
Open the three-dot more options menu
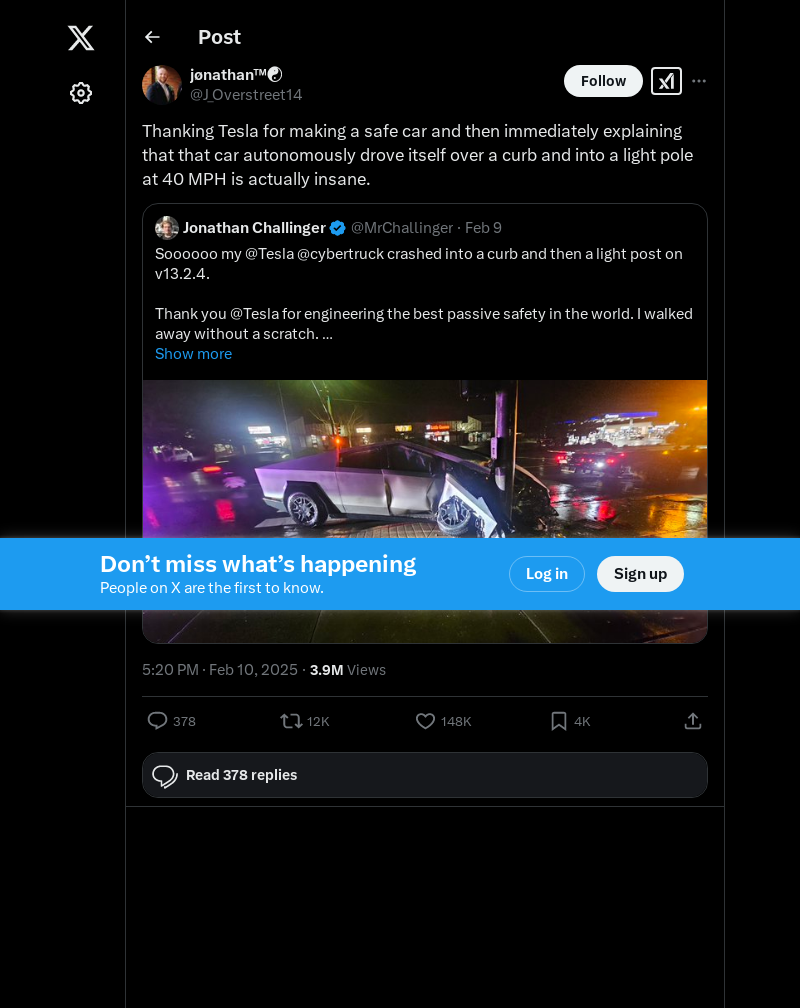pyautogui.click(x=699, y=81)
